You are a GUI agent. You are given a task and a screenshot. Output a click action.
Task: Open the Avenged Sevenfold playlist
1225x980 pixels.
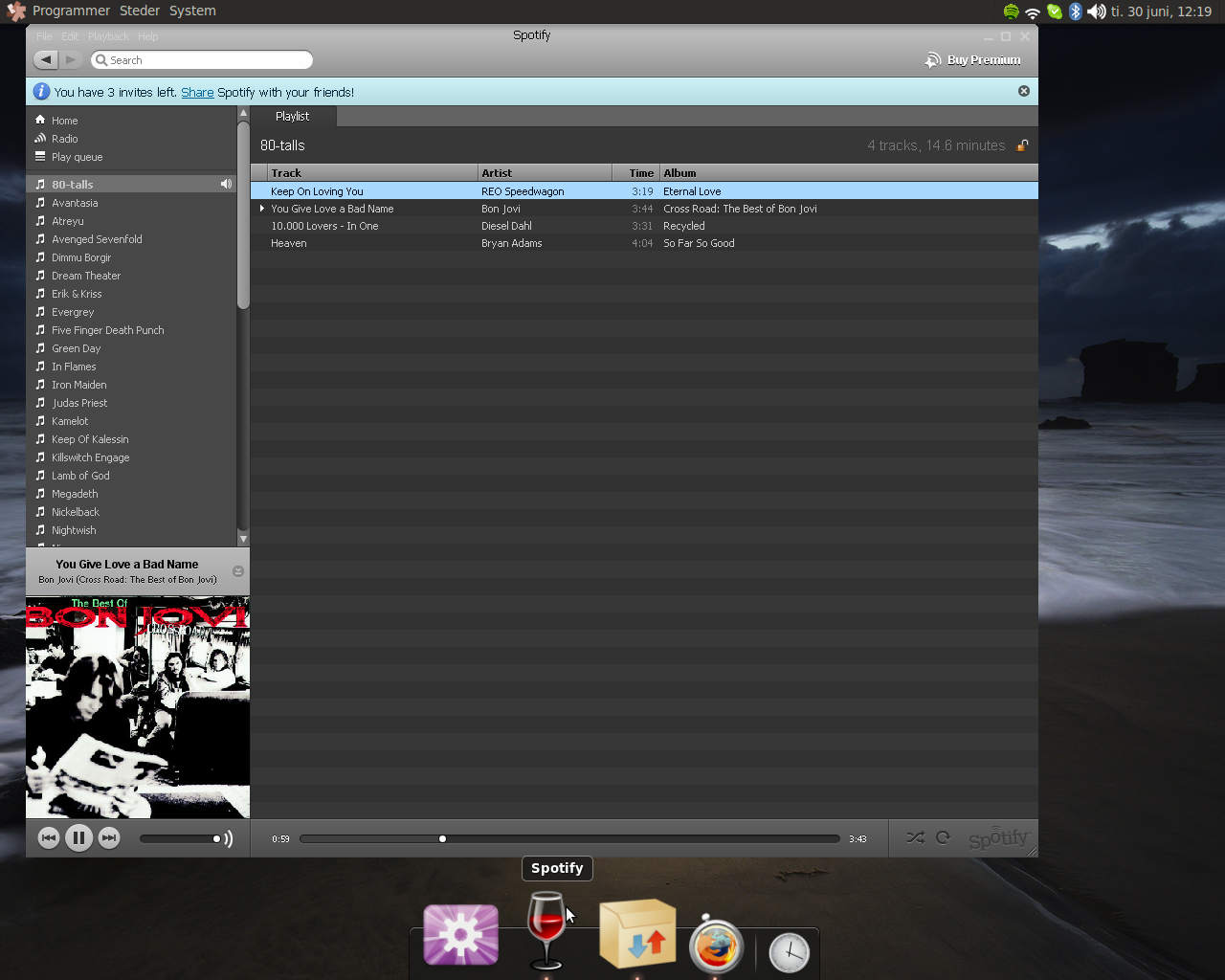[131, 239]
